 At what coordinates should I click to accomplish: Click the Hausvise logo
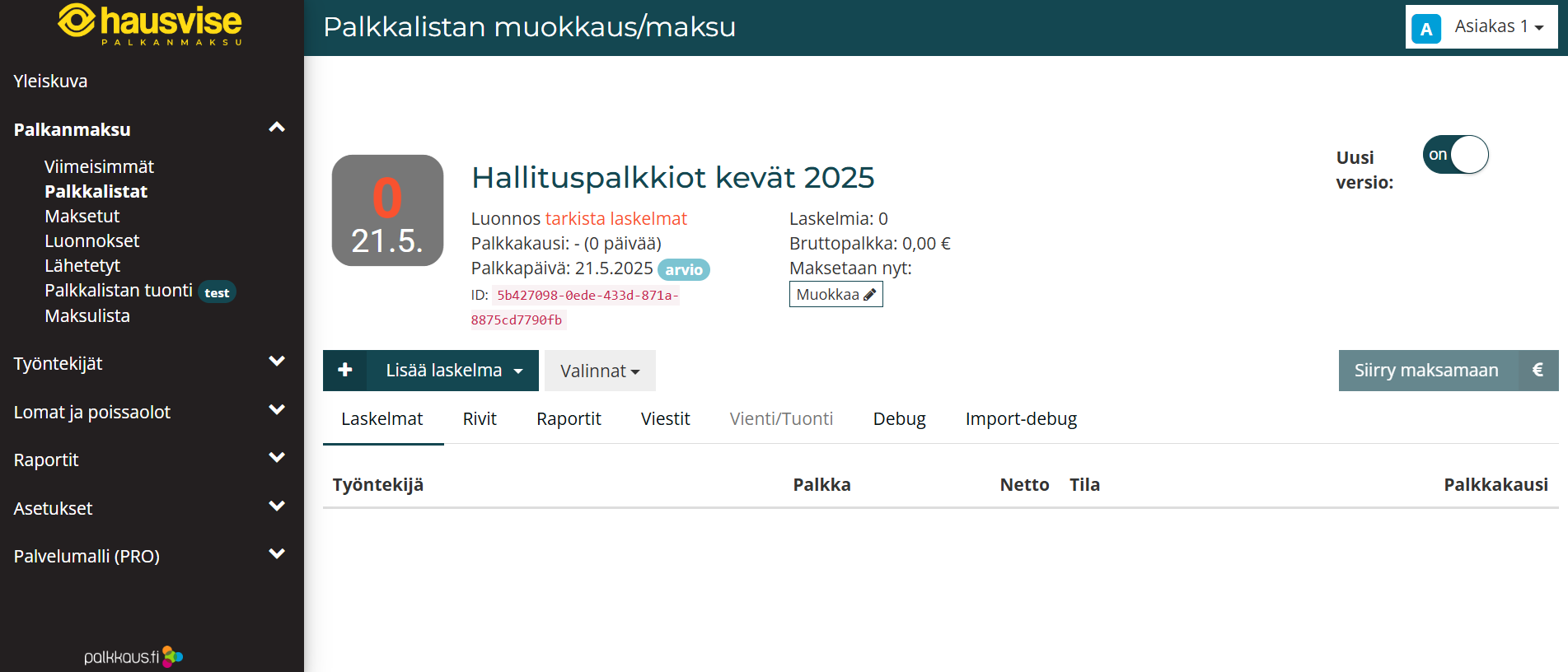(150, 25)
